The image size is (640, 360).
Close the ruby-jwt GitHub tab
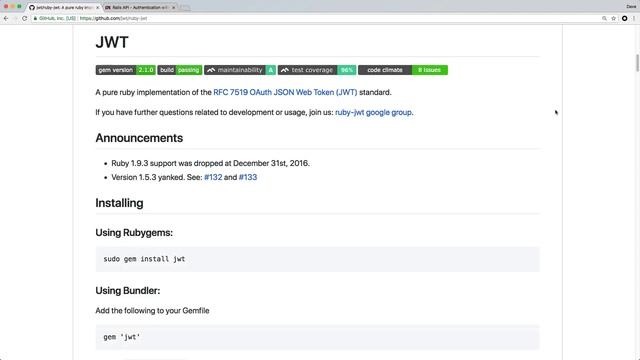click(98, 7)
